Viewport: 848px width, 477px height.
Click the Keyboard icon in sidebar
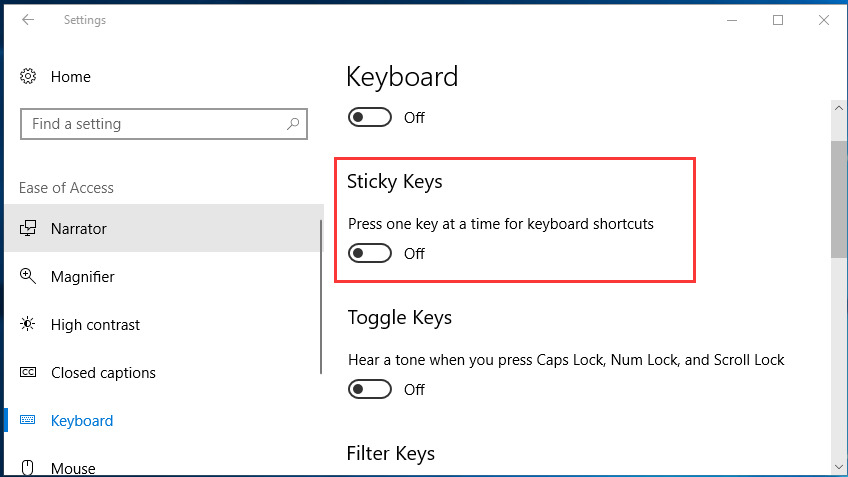point(28,420)
